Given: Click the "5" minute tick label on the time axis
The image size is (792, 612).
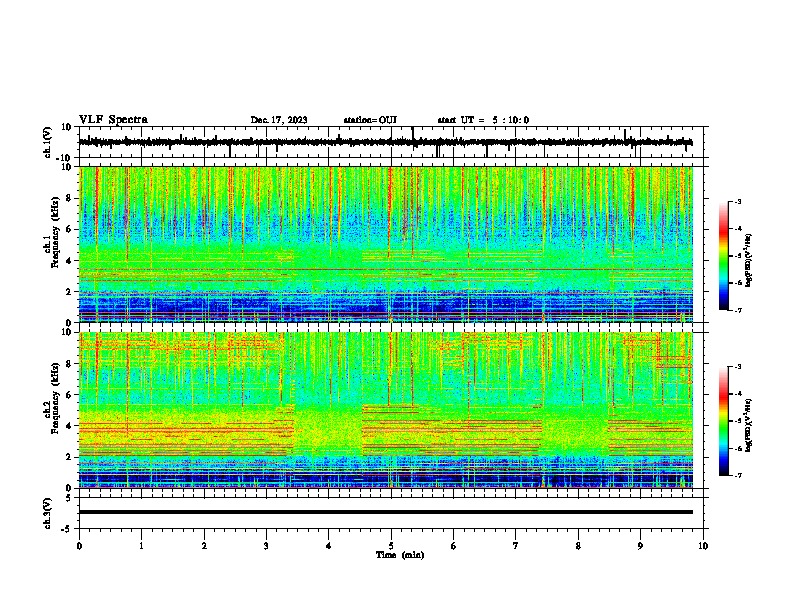Looking at the screenshot, I should coord(391,546).
